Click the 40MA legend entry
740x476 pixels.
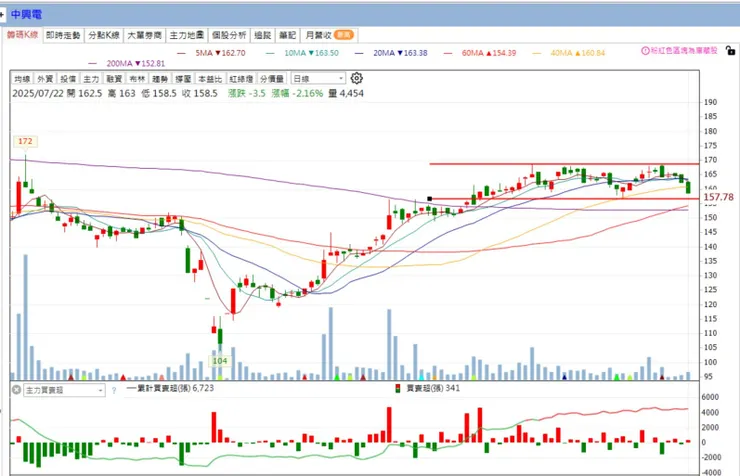(569, 53)
